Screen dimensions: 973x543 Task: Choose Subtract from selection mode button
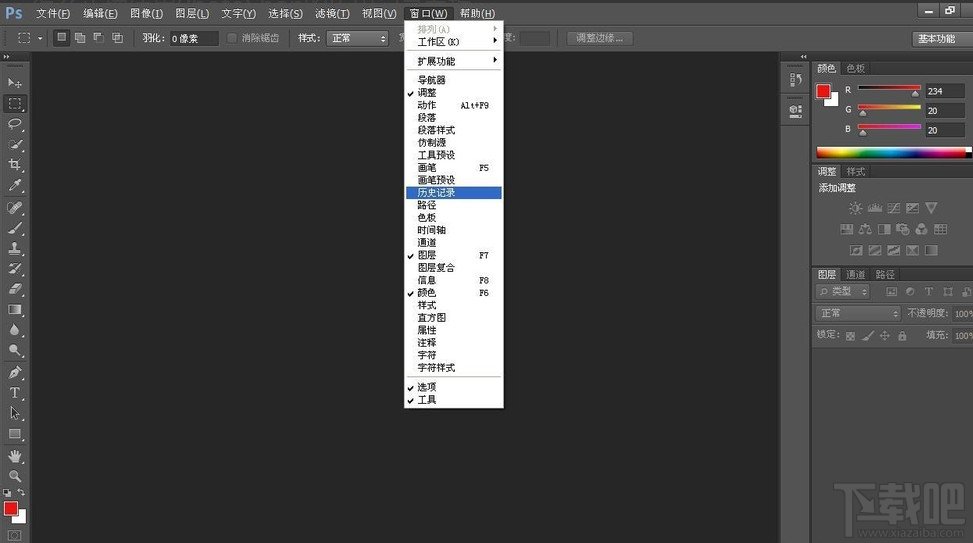click(x=99, y=38)
